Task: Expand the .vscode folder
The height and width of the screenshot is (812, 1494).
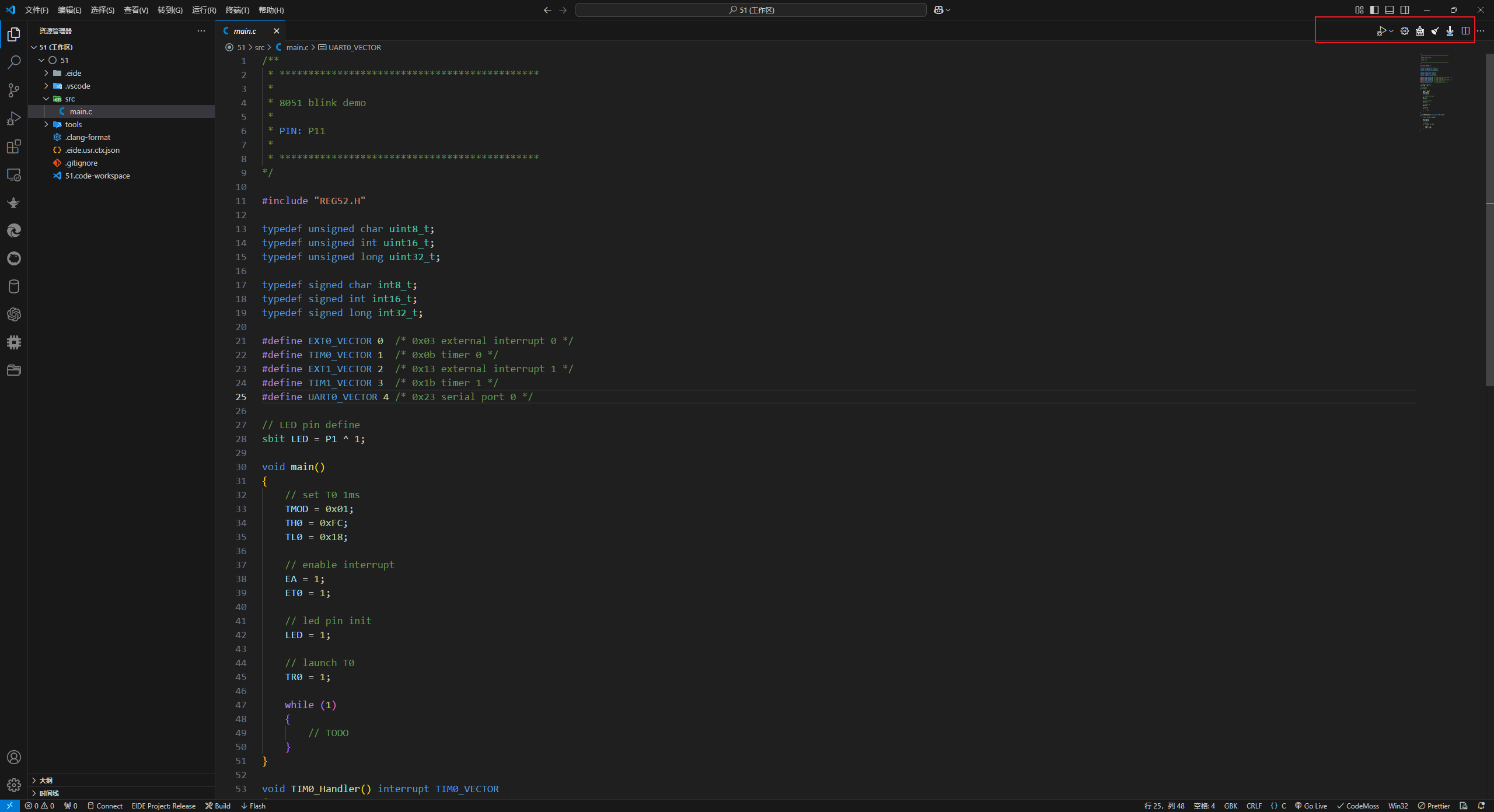Action: point(46,86)
